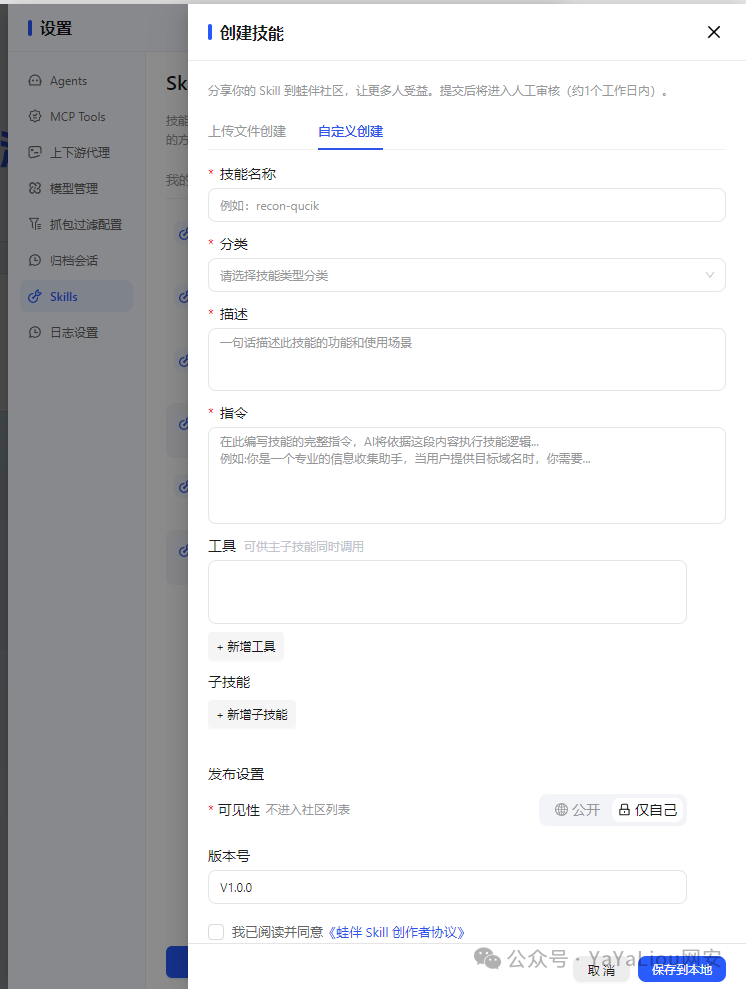Switch to the 自定义创建 tab
The height and width of the screenshot is (989, 746).
351,131
